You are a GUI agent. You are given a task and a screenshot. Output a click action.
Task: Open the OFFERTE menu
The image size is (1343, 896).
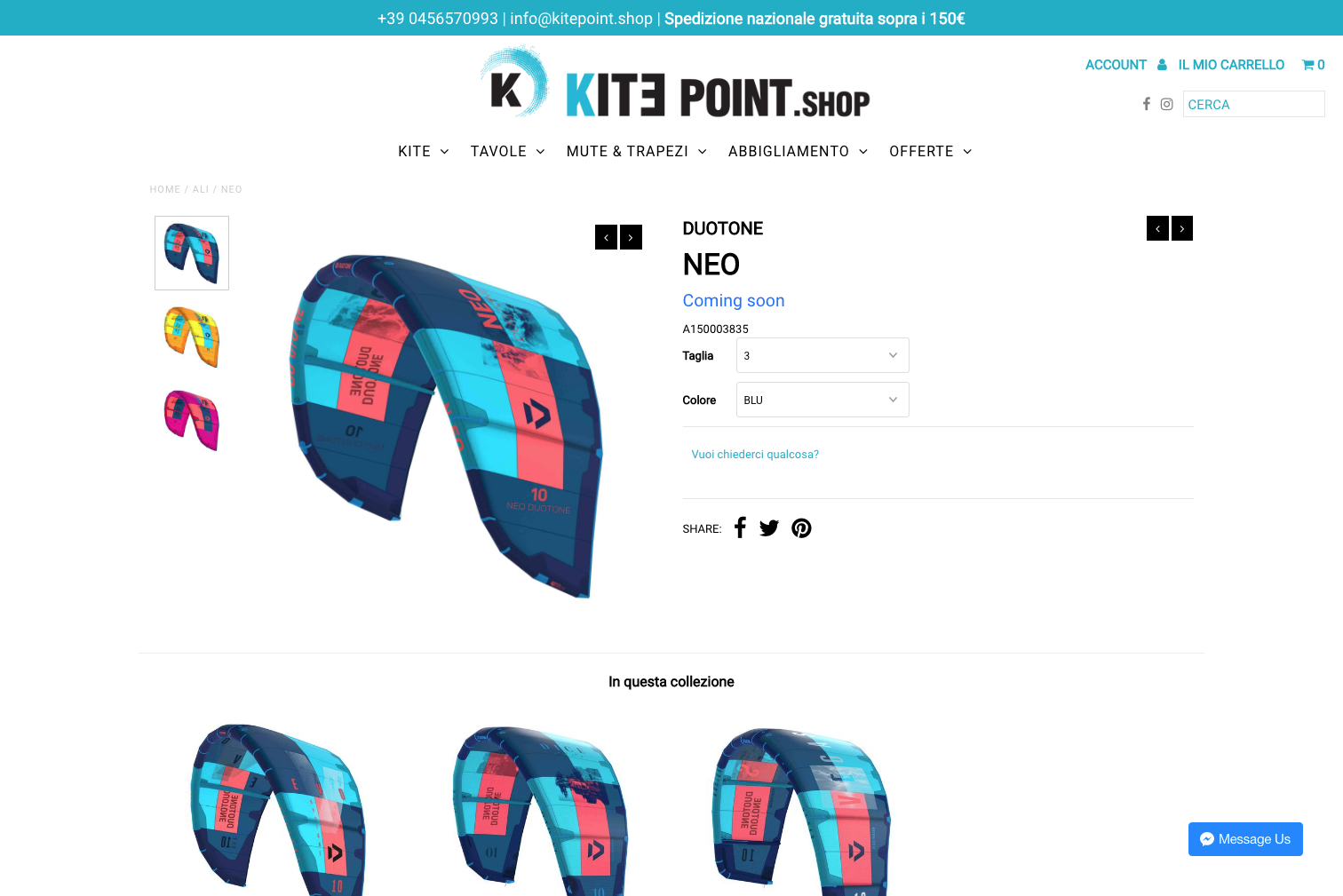931,152
